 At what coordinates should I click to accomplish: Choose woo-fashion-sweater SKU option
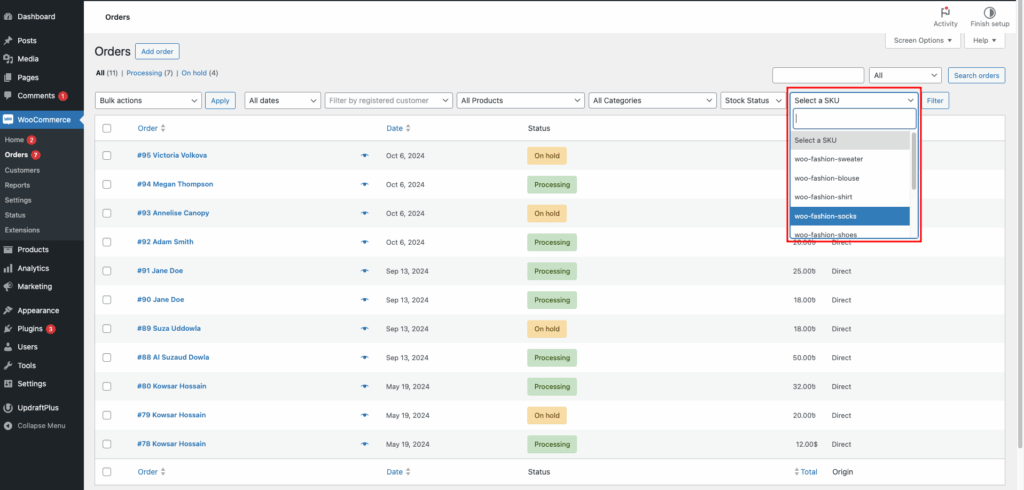pos(850,159)
